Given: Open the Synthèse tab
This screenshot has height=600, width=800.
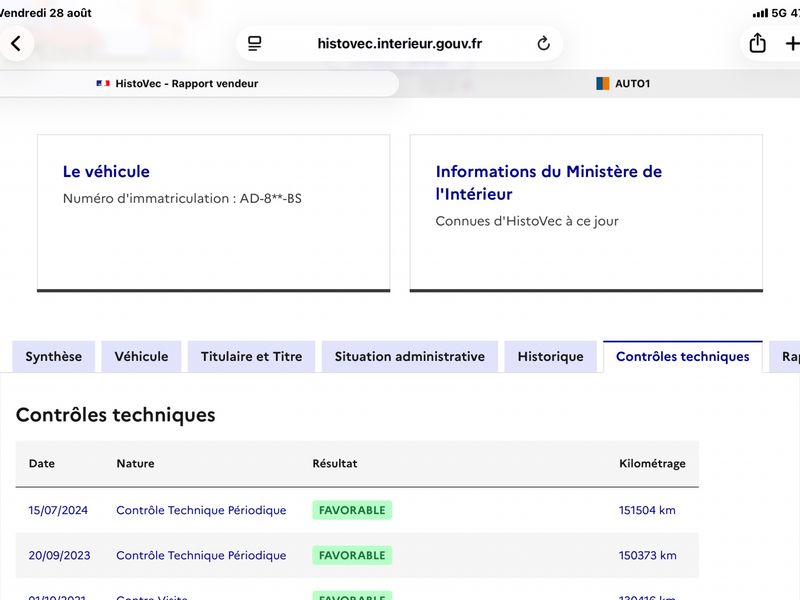Looking at the screenshot, I should [x=54, y=357].
